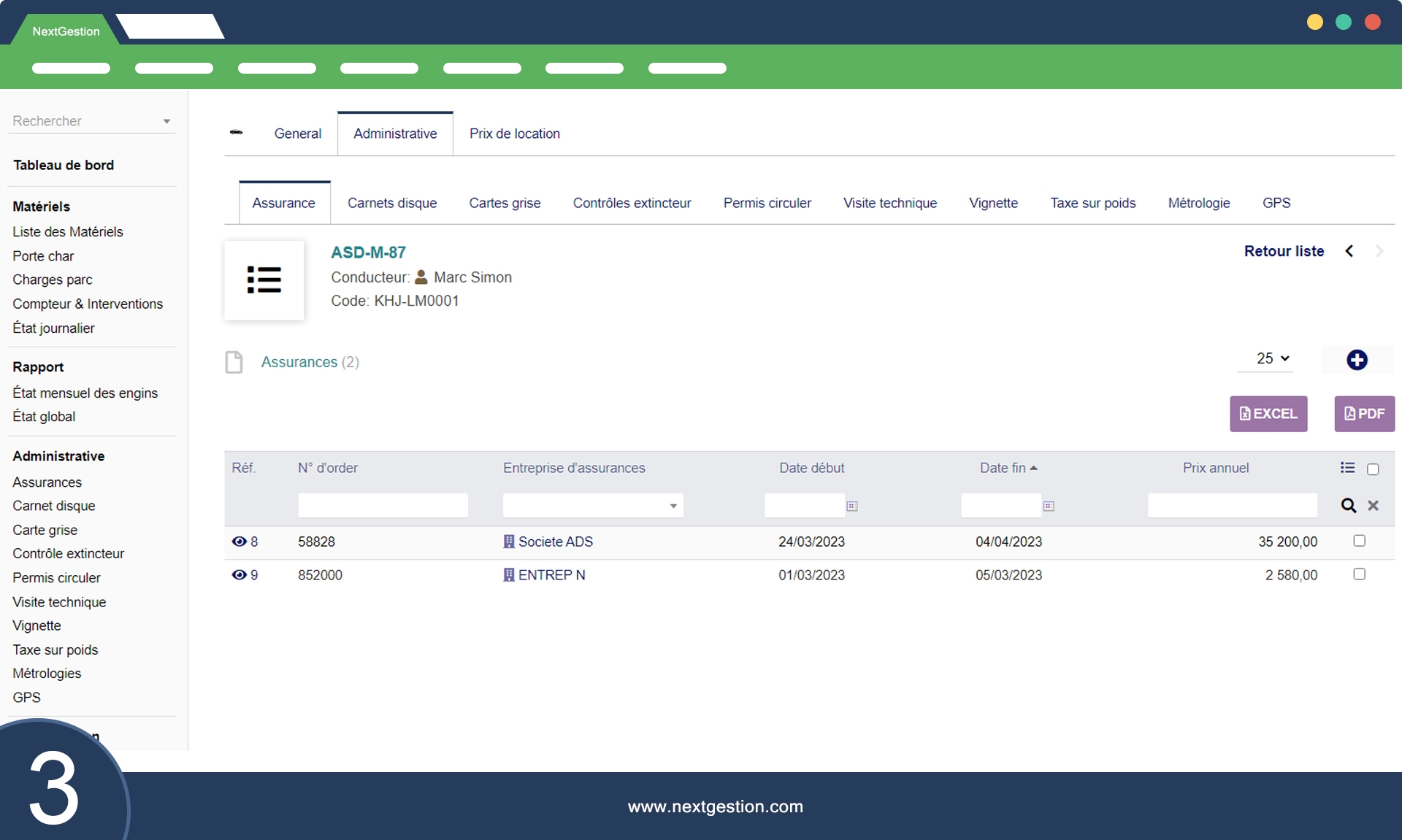Open the Date fin calendar picker
The image size is (1402, 840).
pos(1049,506)
